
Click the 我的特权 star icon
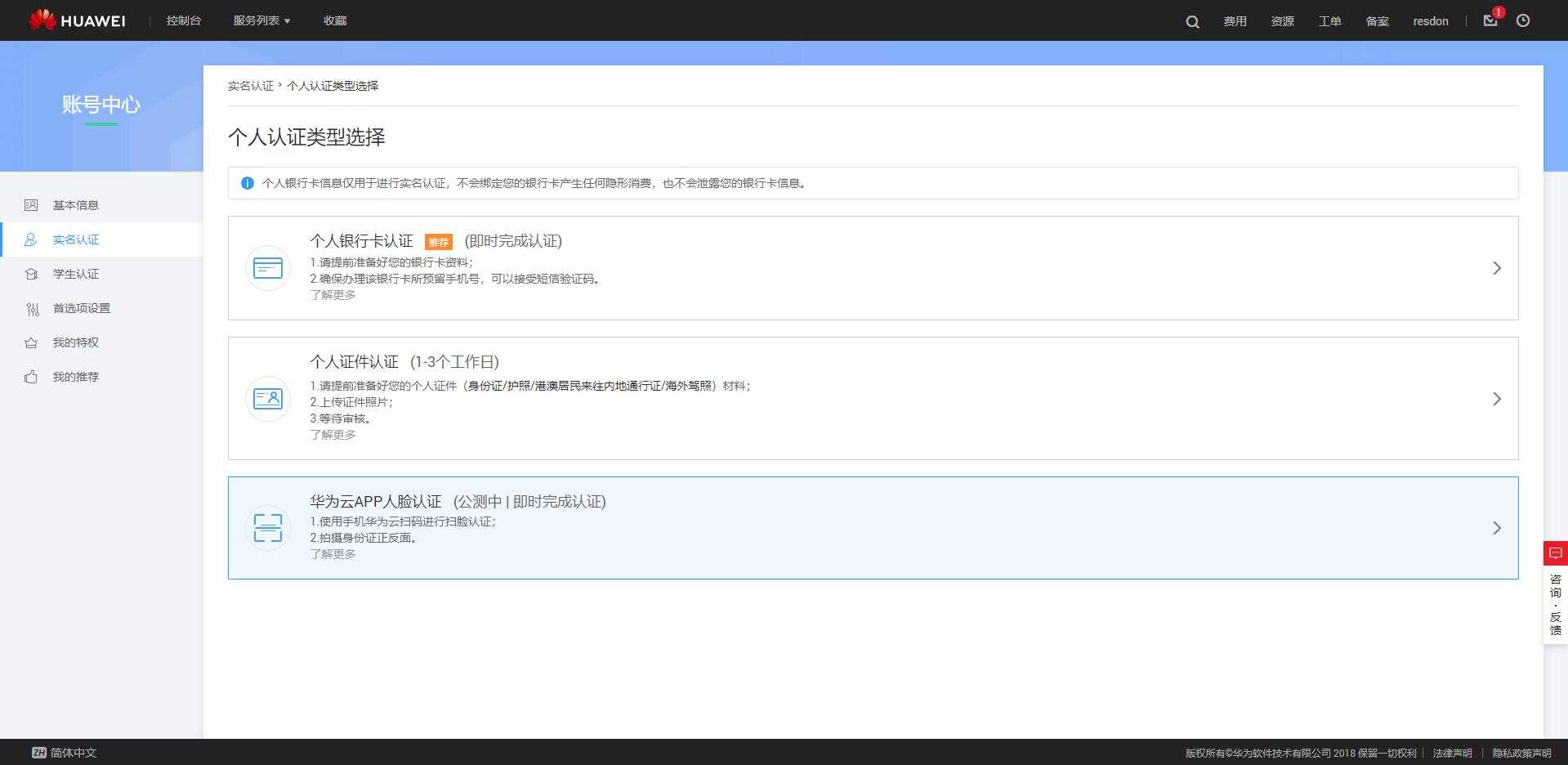pos(32,342)
